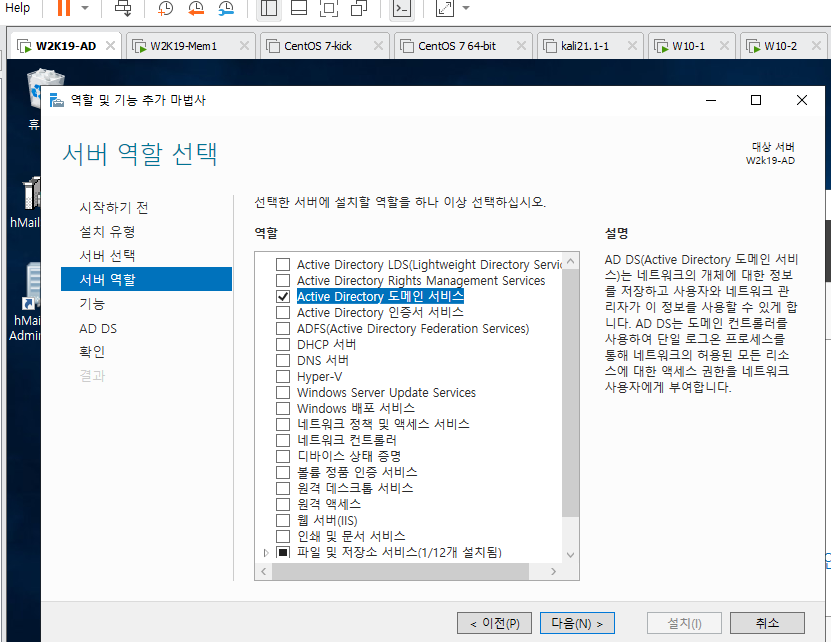Viewport: 831px width, 642px height.
Task: Go to the AD DS wizard step
Action: (98, 328)
